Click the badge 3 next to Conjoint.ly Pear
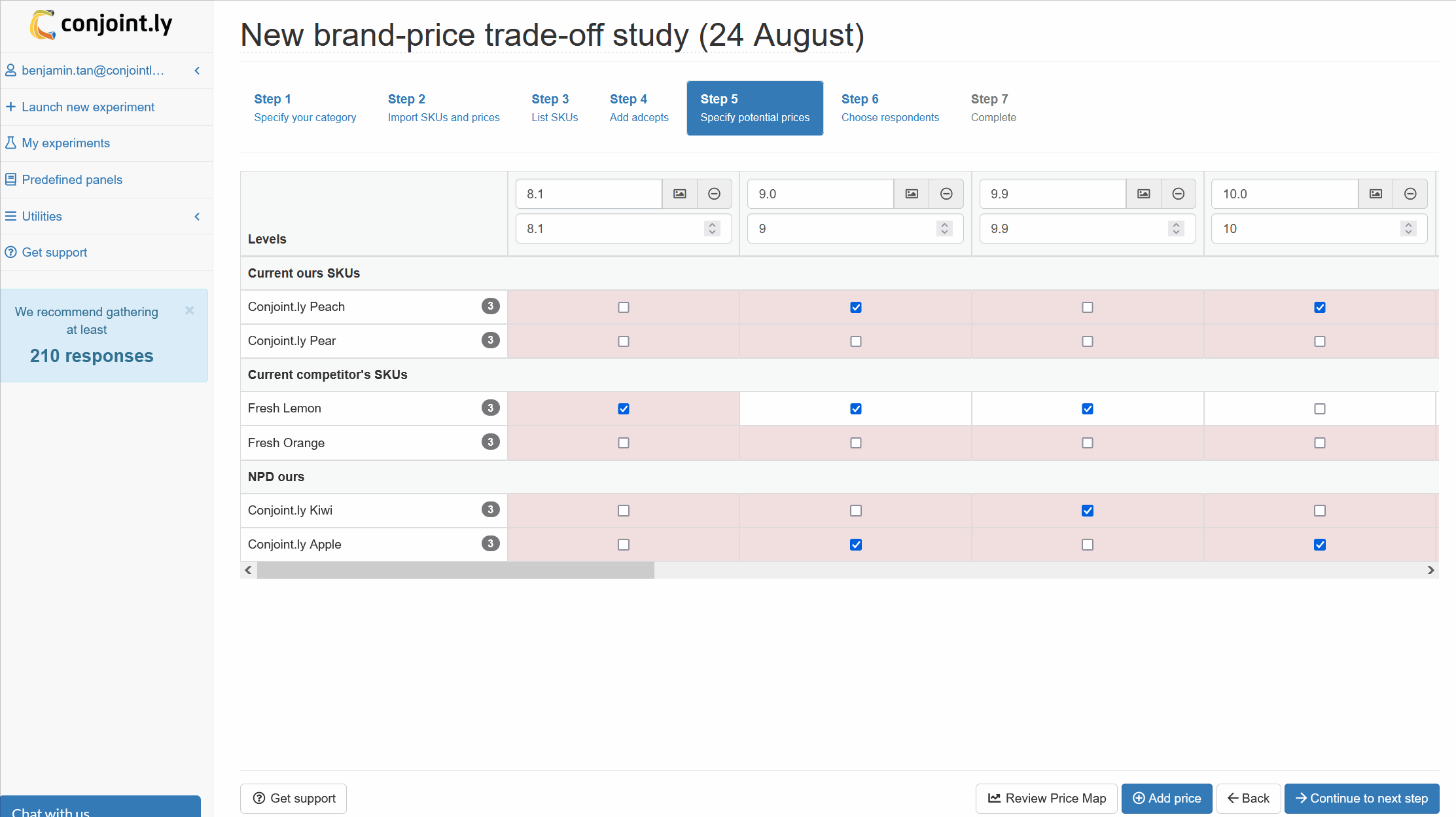The image size is (1456, 817). pos(491,340)
